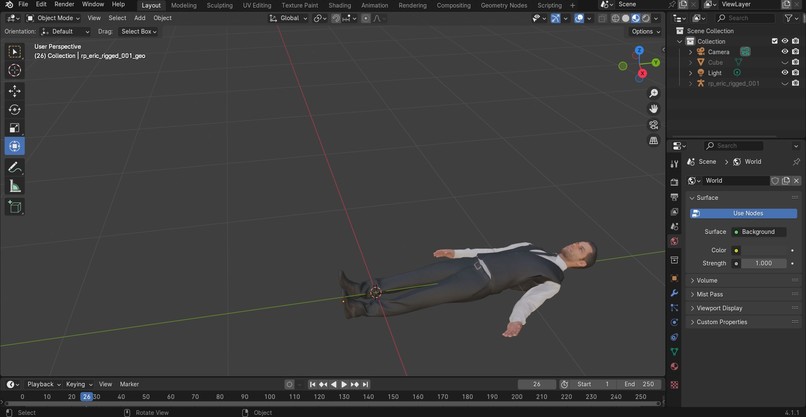Open the Object properties tab
Screen dimensions: 806x417
pos(674,278)
